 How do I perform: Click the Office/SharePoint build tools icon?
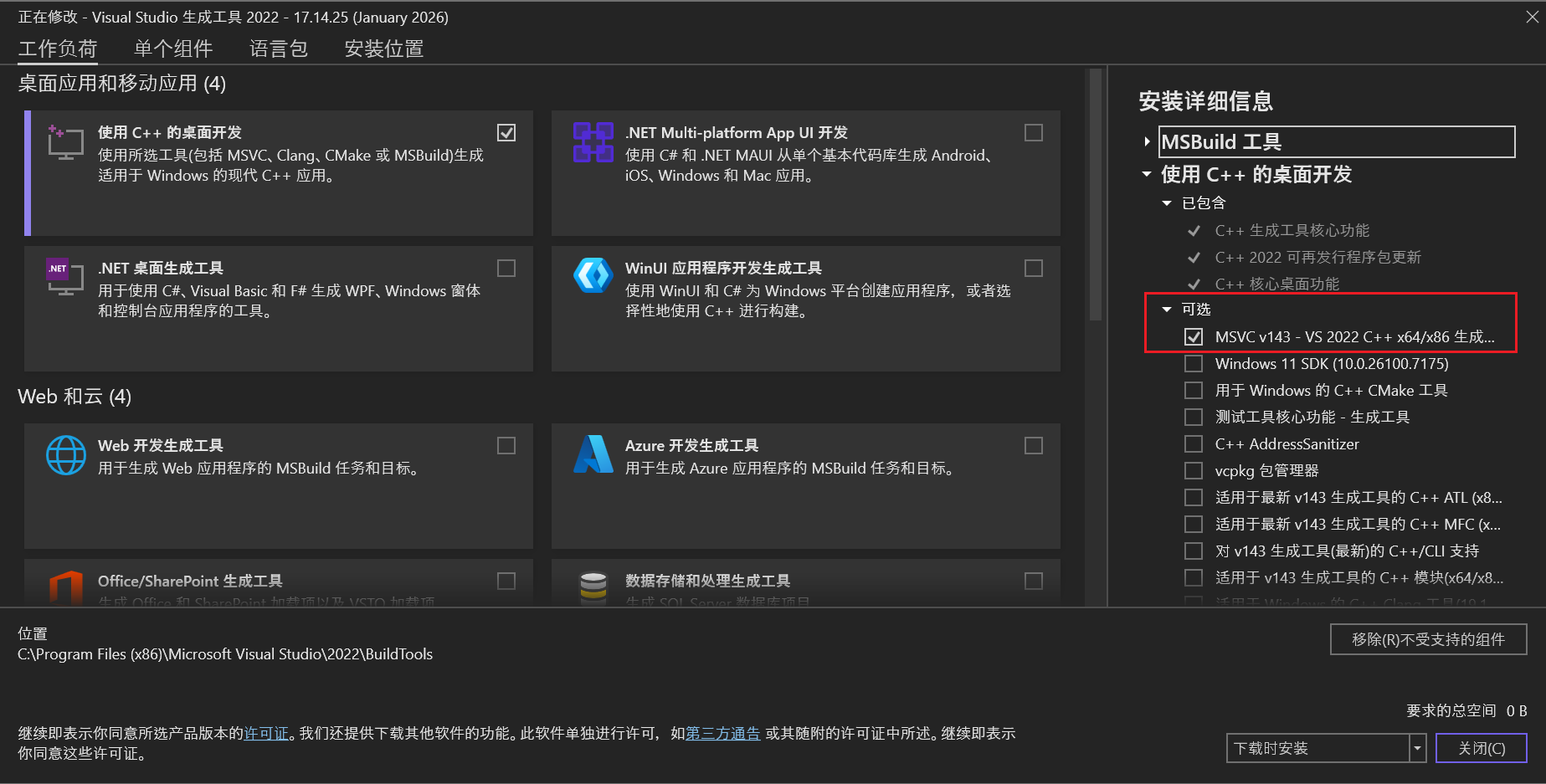[x=65, y=587]
